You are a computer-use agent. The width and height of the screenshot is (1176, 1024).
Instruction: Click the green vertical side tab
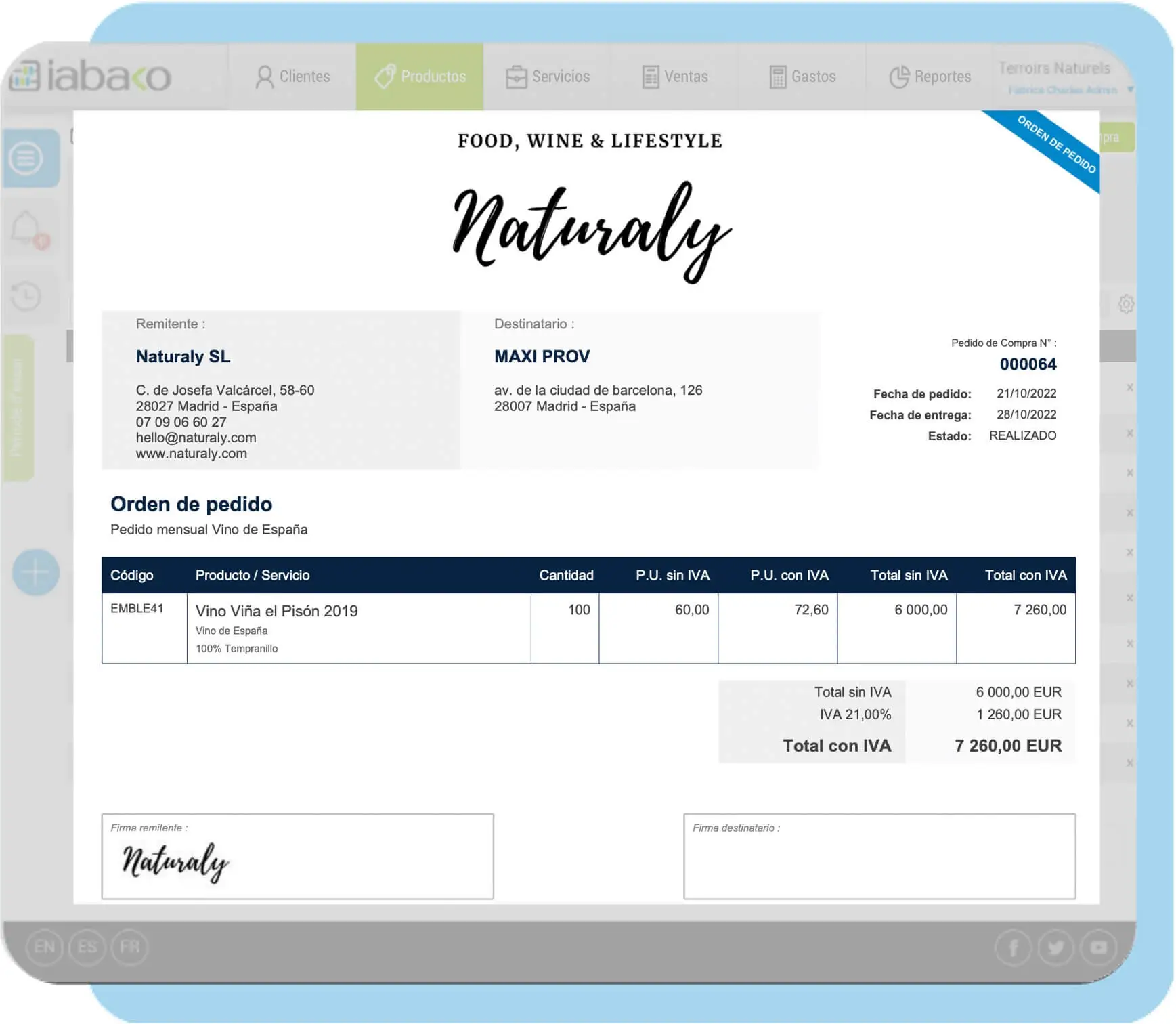[18, 408]
